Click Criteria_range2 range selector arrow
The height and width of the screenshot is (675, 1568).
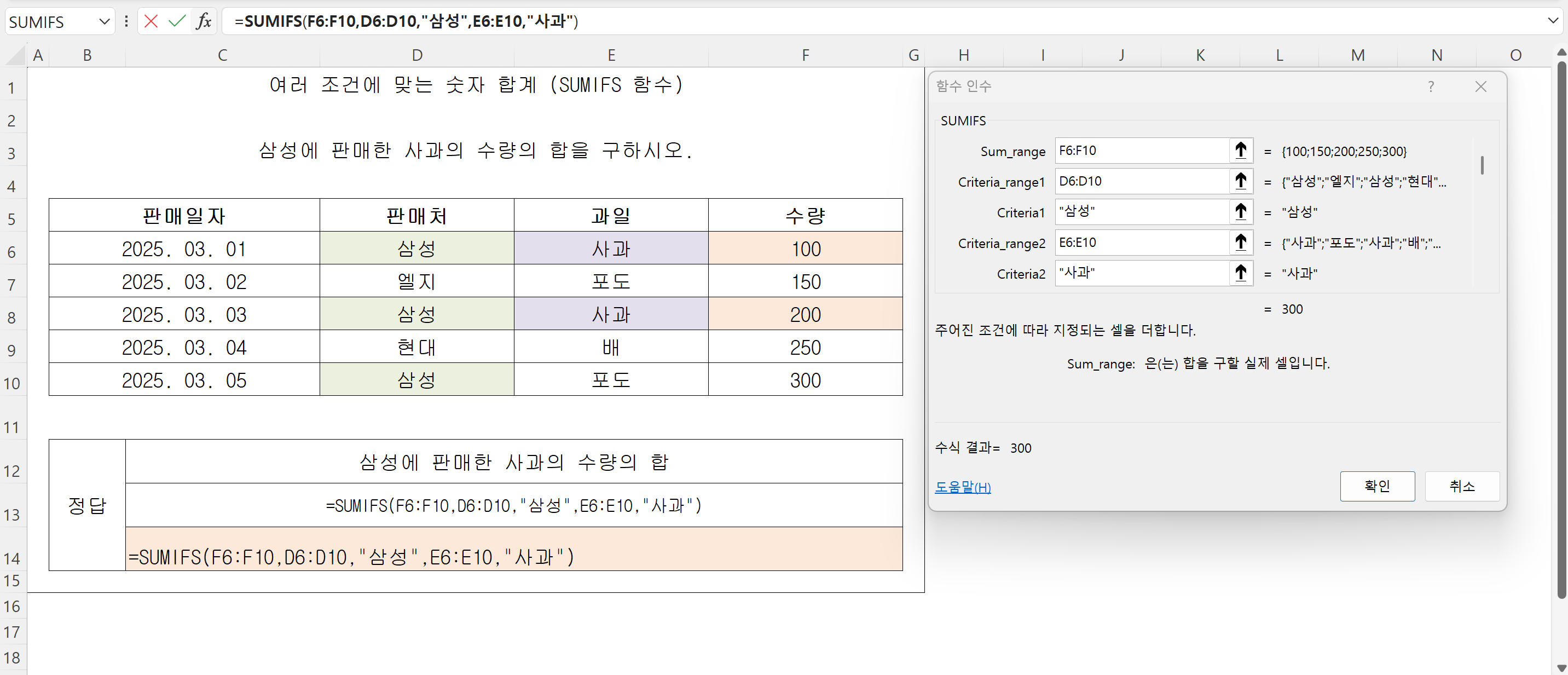(1241, 243)
